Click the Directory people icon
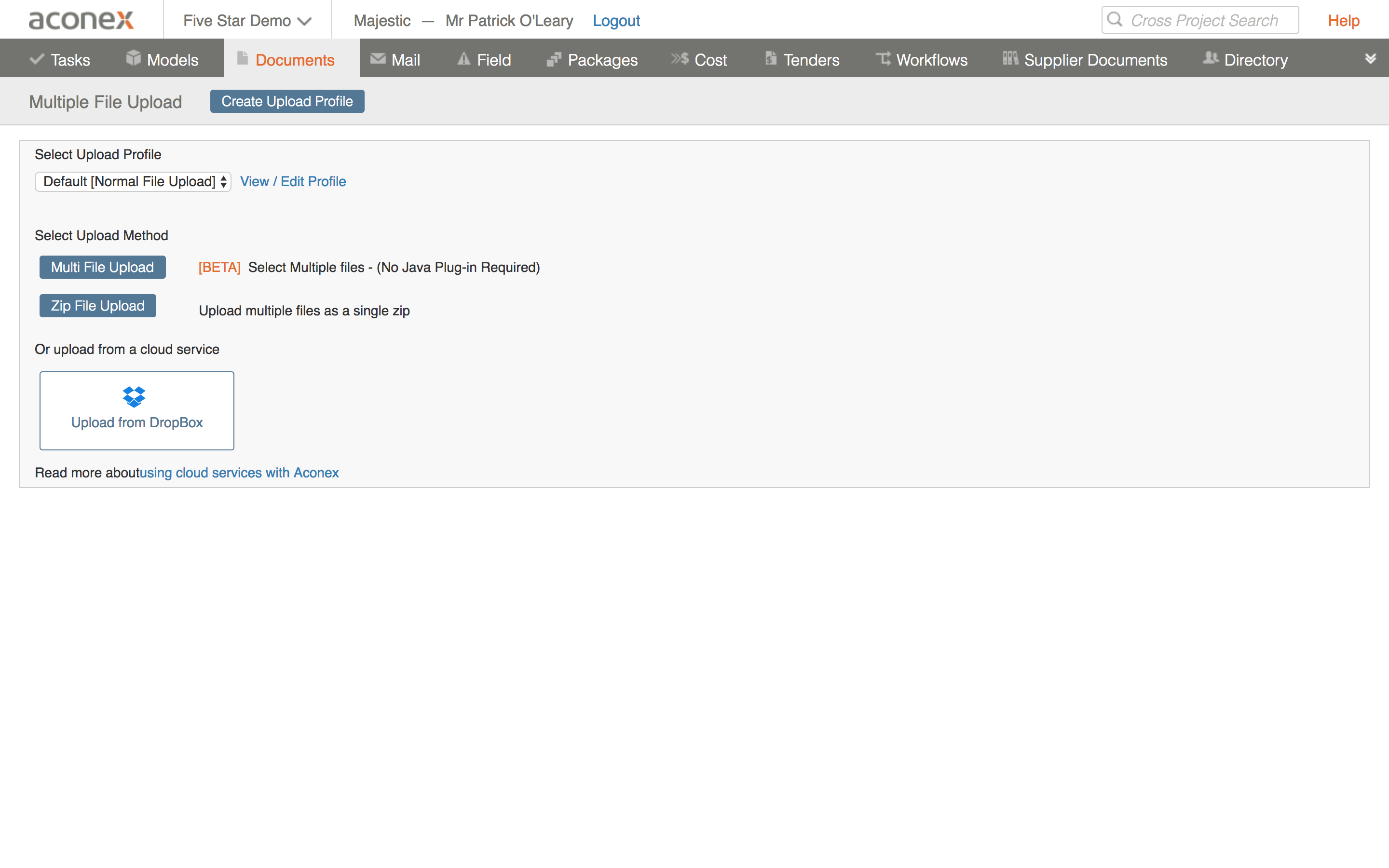The height and width of the screenshot is (868, 1389). pyautogui.click(x=1211, y=58)
